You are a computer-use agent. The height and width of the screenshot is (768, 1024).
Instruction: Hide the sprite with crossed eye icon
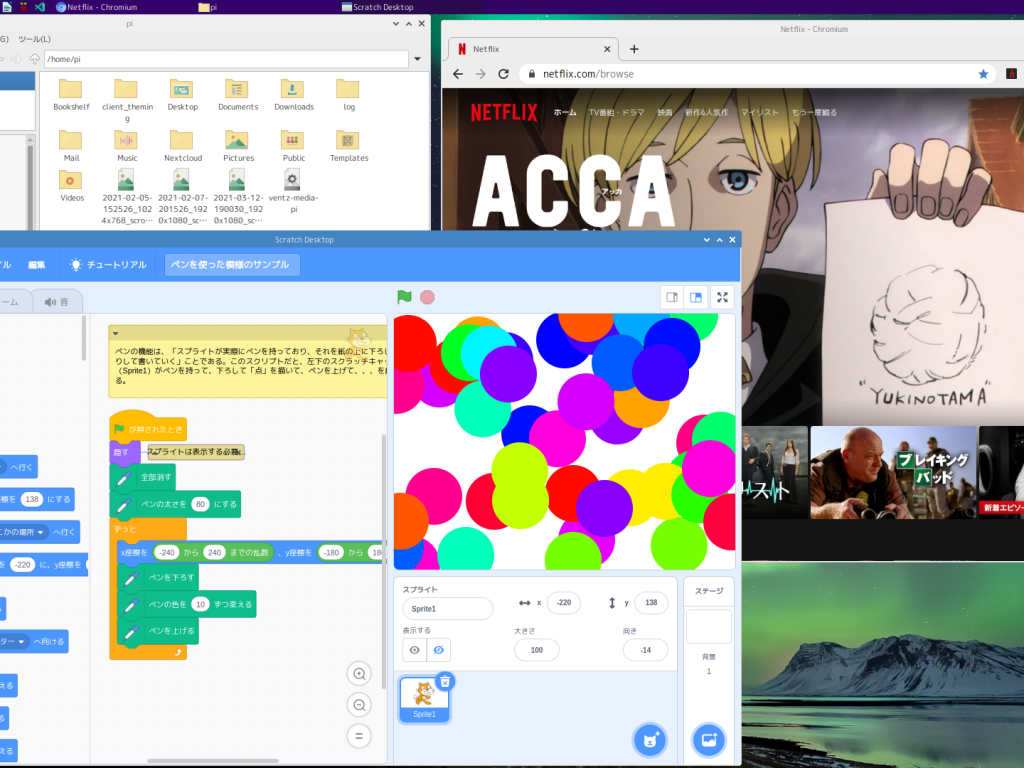[x=439, y=650]
